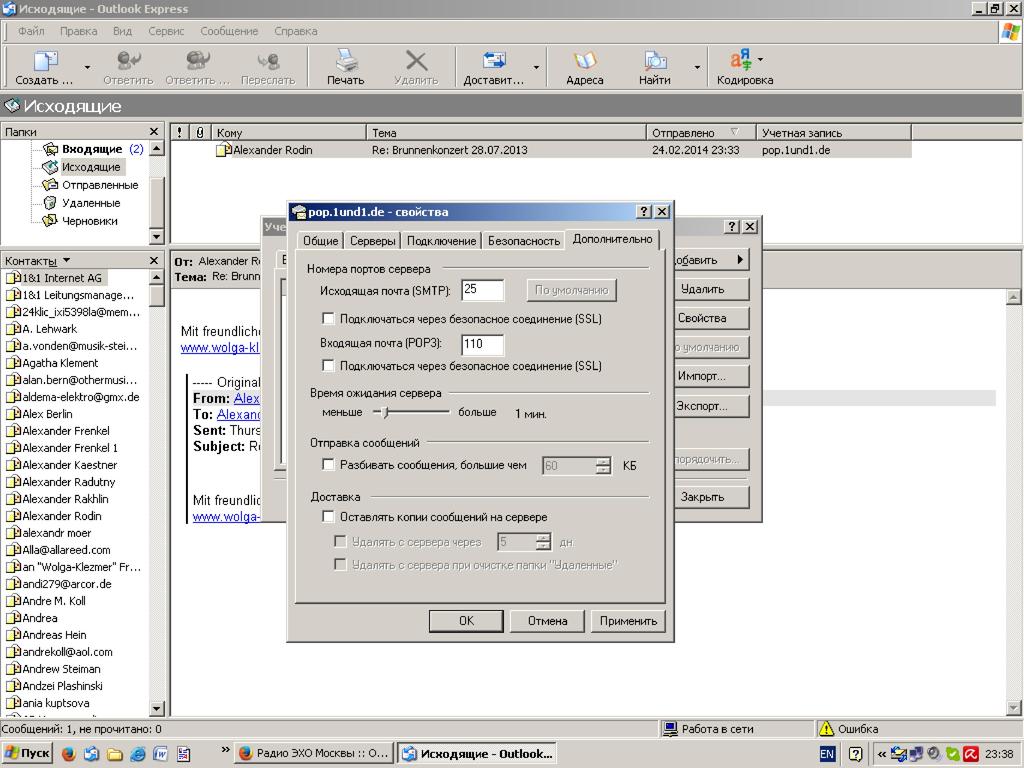The image size is (1024, 768).
Task: Switch to the Серверы tab
Action: [373, 241]
